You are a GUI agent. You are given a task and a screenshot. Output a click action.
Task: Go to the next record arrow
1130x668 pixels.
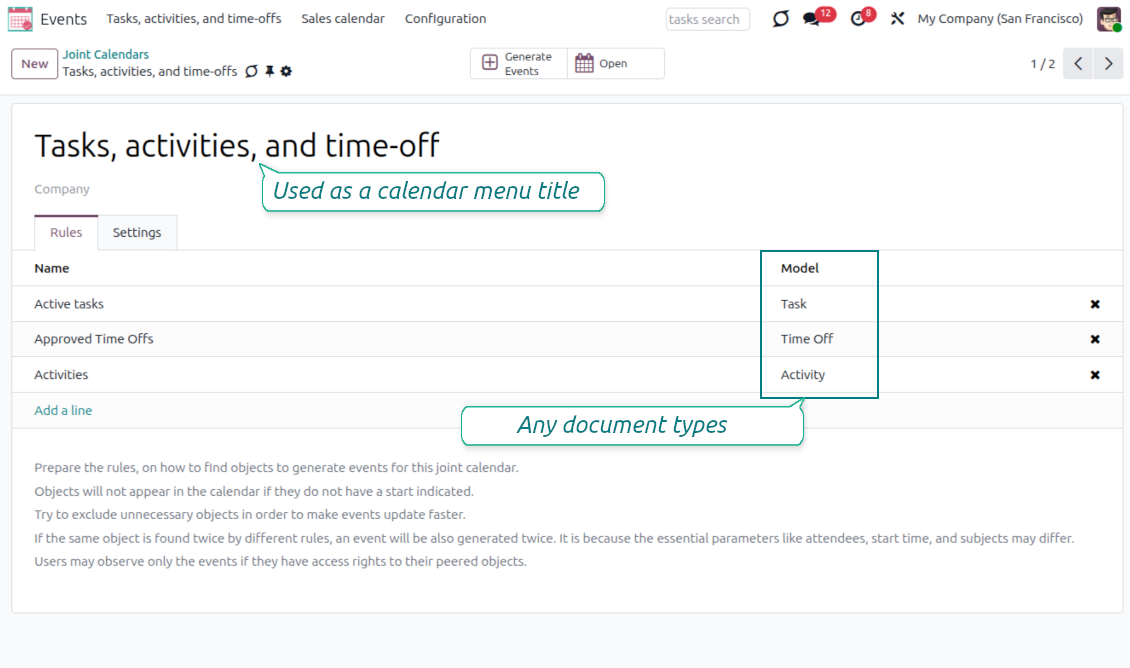click(1108, 64)
